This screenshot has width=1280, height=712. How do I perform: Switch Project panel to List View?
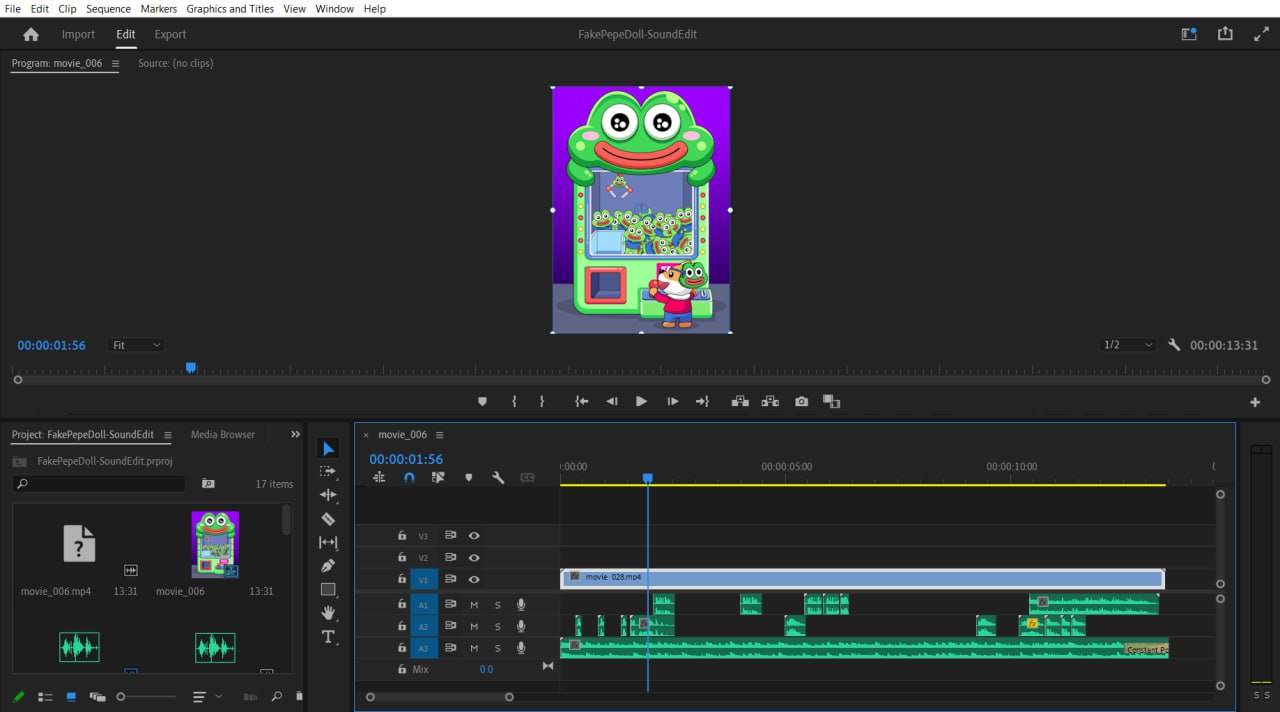tap(45, 696)
